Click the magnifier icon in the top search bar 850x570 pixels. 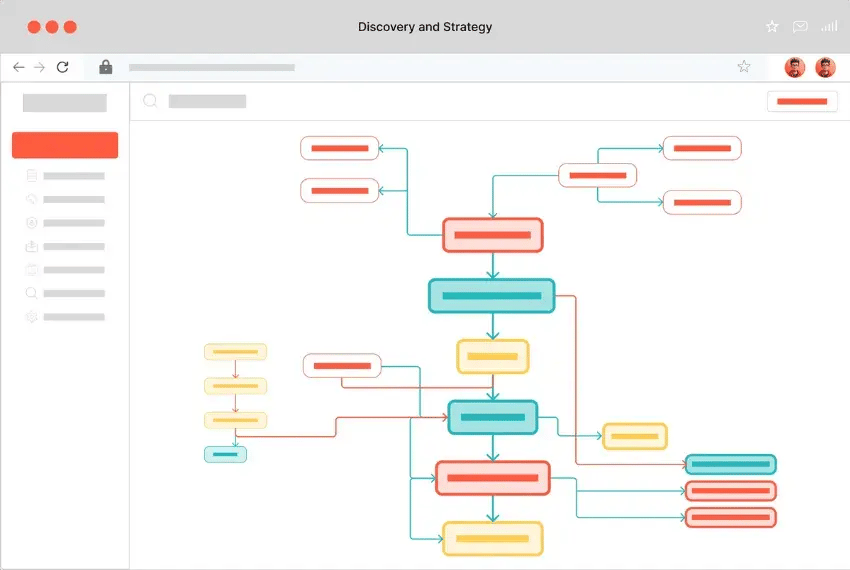[151, 101]
